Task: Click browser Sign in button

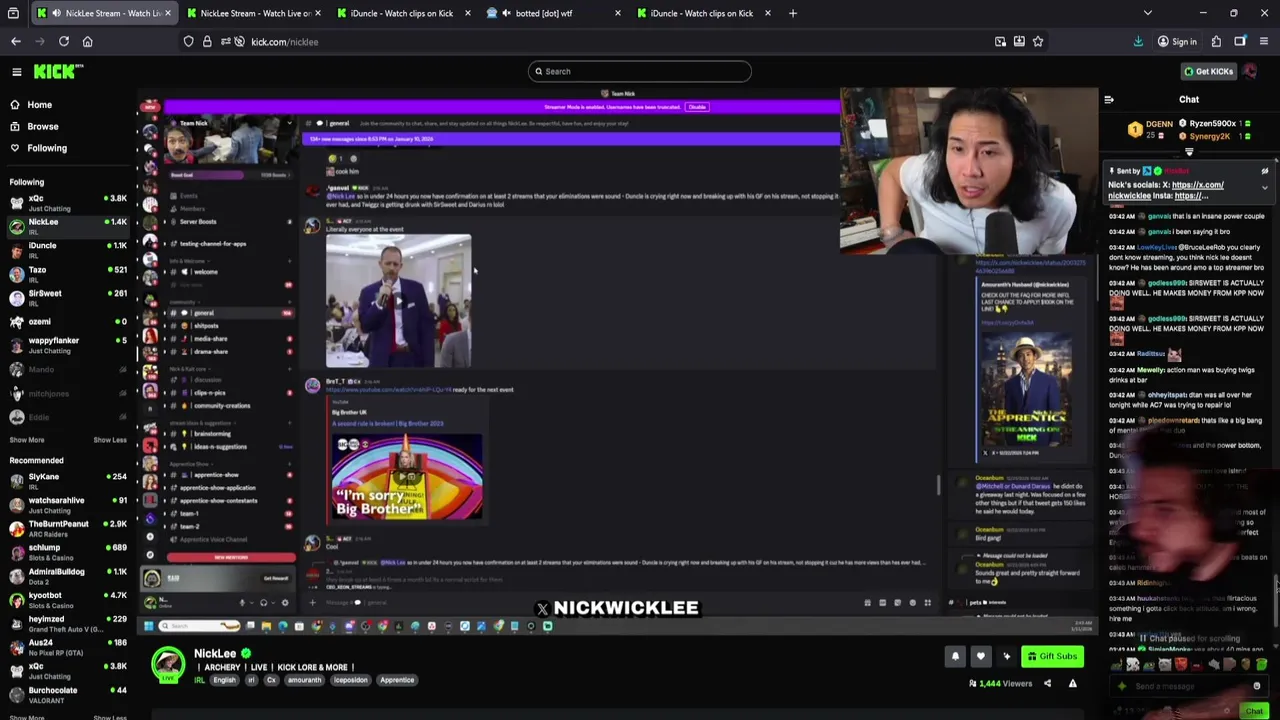Action: pos(1177,42)
